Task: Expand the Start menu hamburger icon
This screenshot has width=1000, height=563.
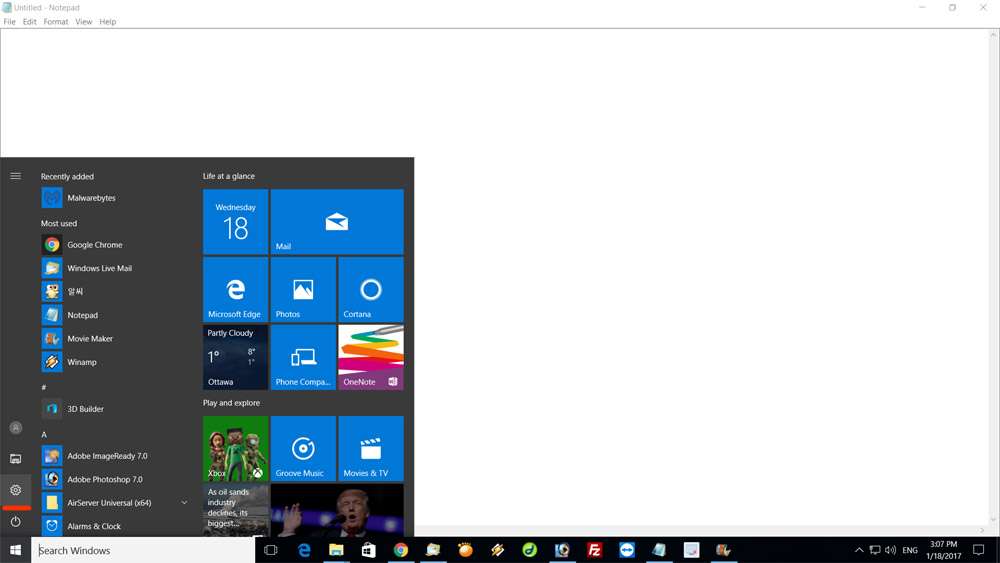Action: coord(15,176)
